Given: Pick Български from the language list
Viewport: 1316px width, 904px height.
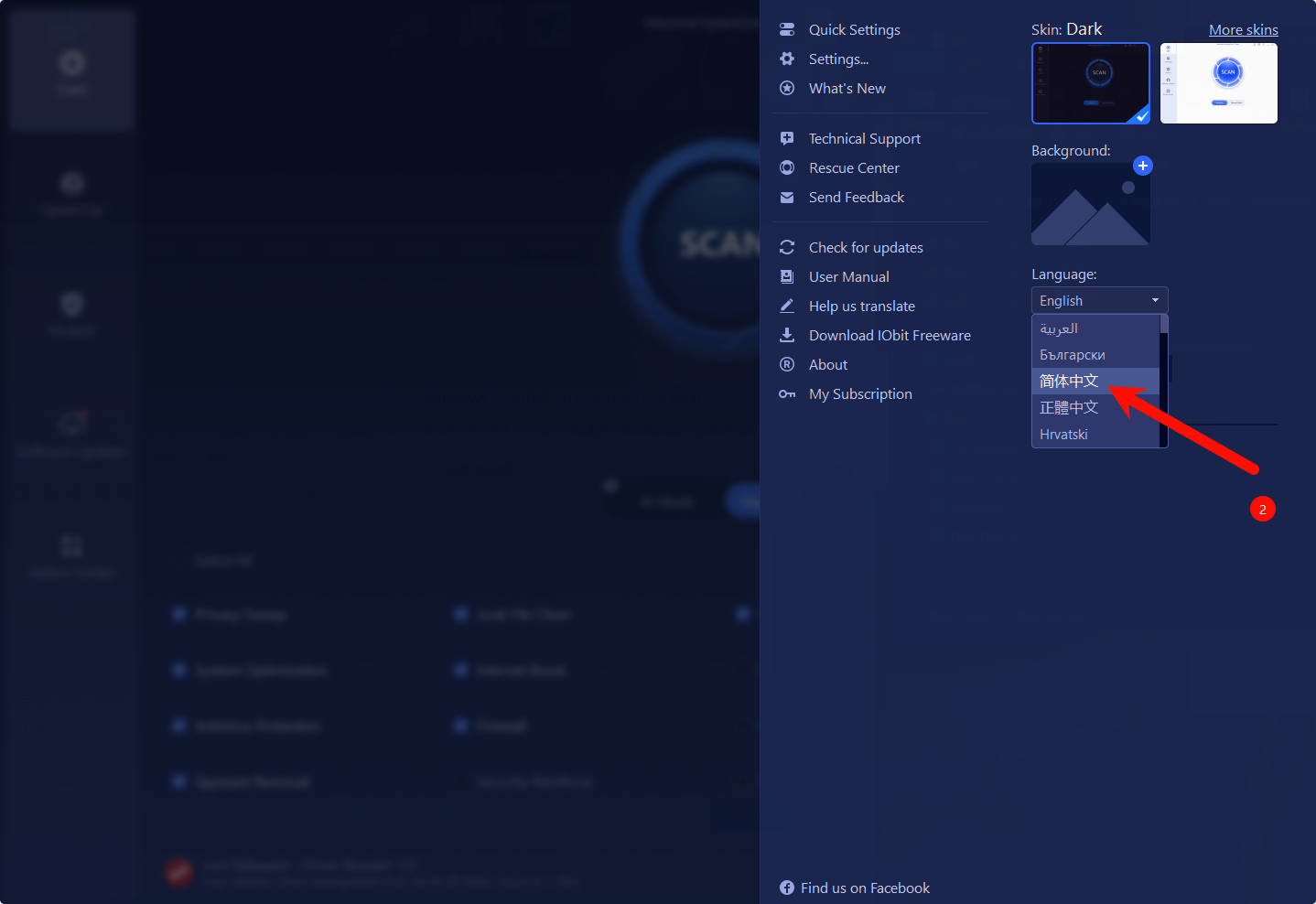Looking at the screenshot, I should 1072,355.
